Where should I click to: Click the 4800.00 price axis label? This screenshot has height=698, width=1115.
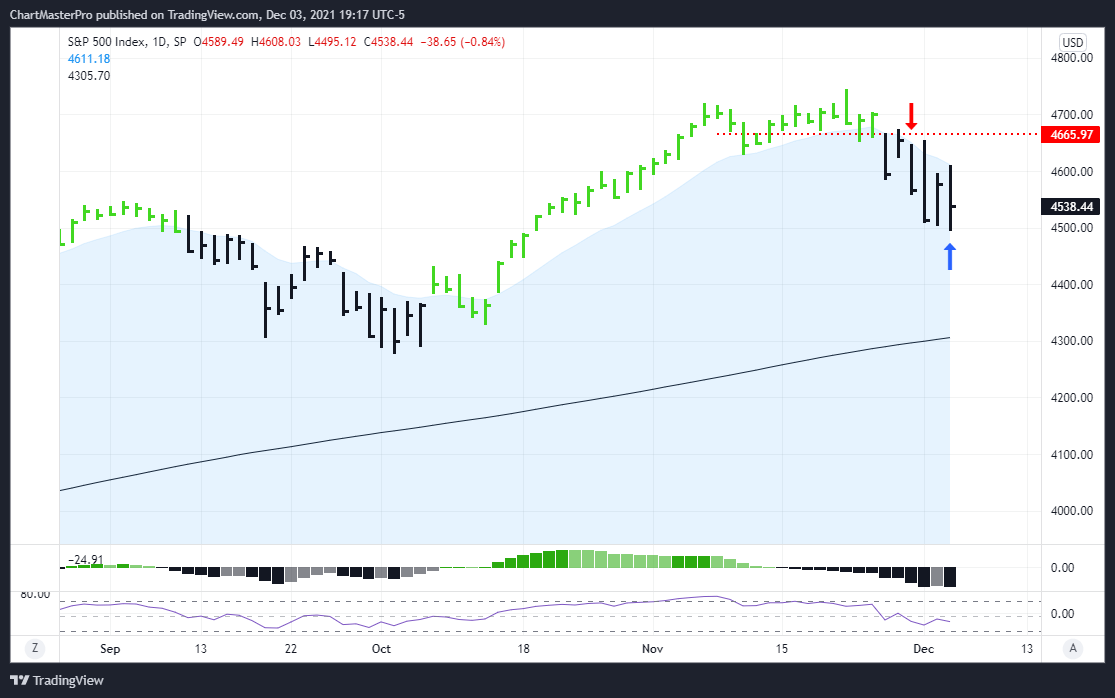pyautogui.click(x=1072, y=58)
